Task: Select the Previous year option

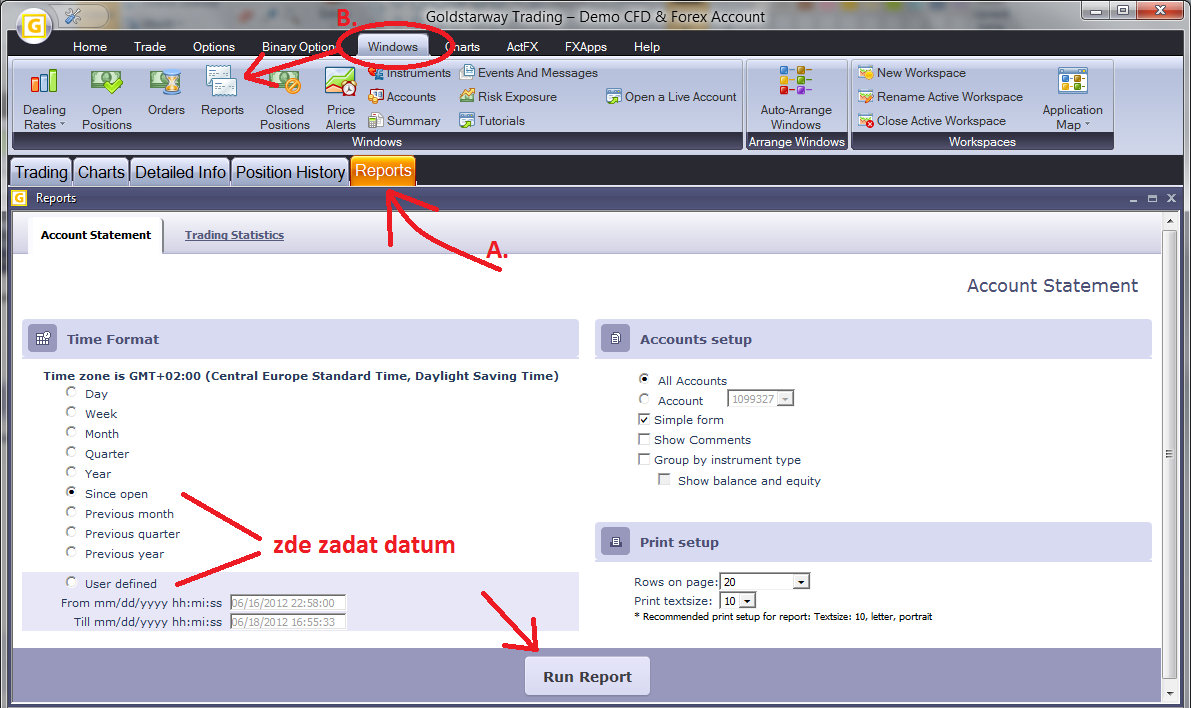Action: pos(71,552)
